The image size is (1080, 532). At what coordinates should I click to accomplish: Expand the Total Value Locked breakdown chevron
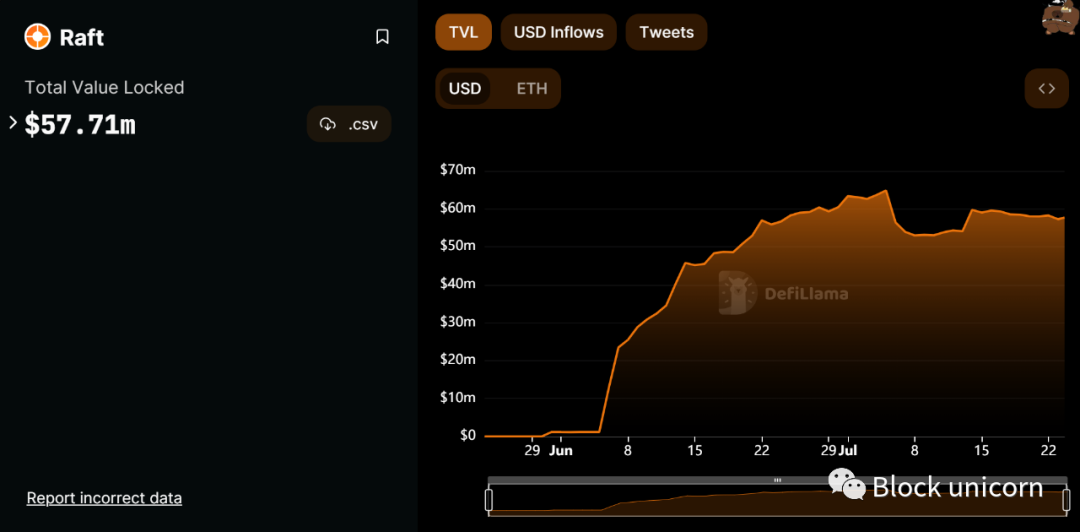13,123
